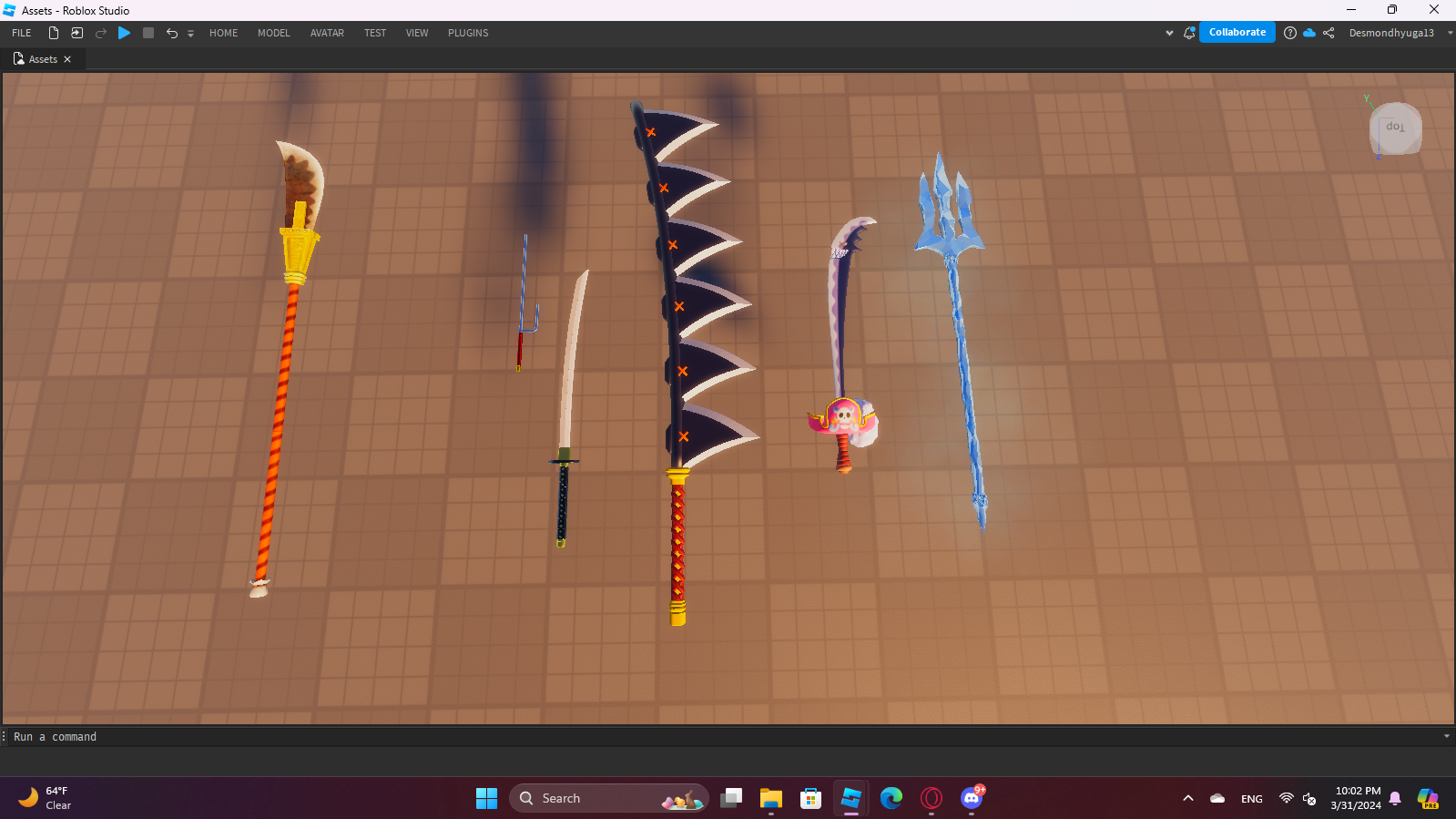This screenshot has height=819, width=1456.
Task: Open the notification center bell icon
Action: 1395,799
